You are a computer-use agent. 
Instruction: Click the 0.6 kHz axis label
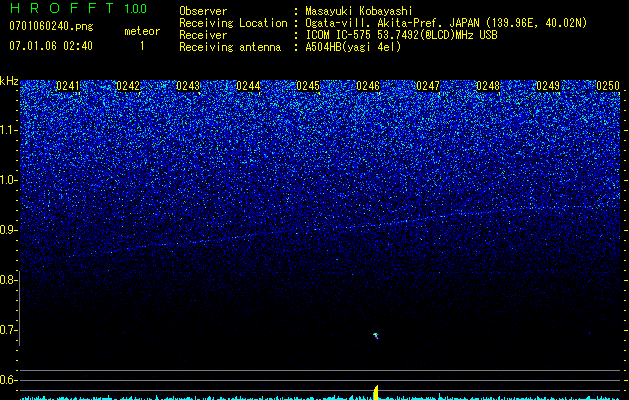click(x=7, y=380)
